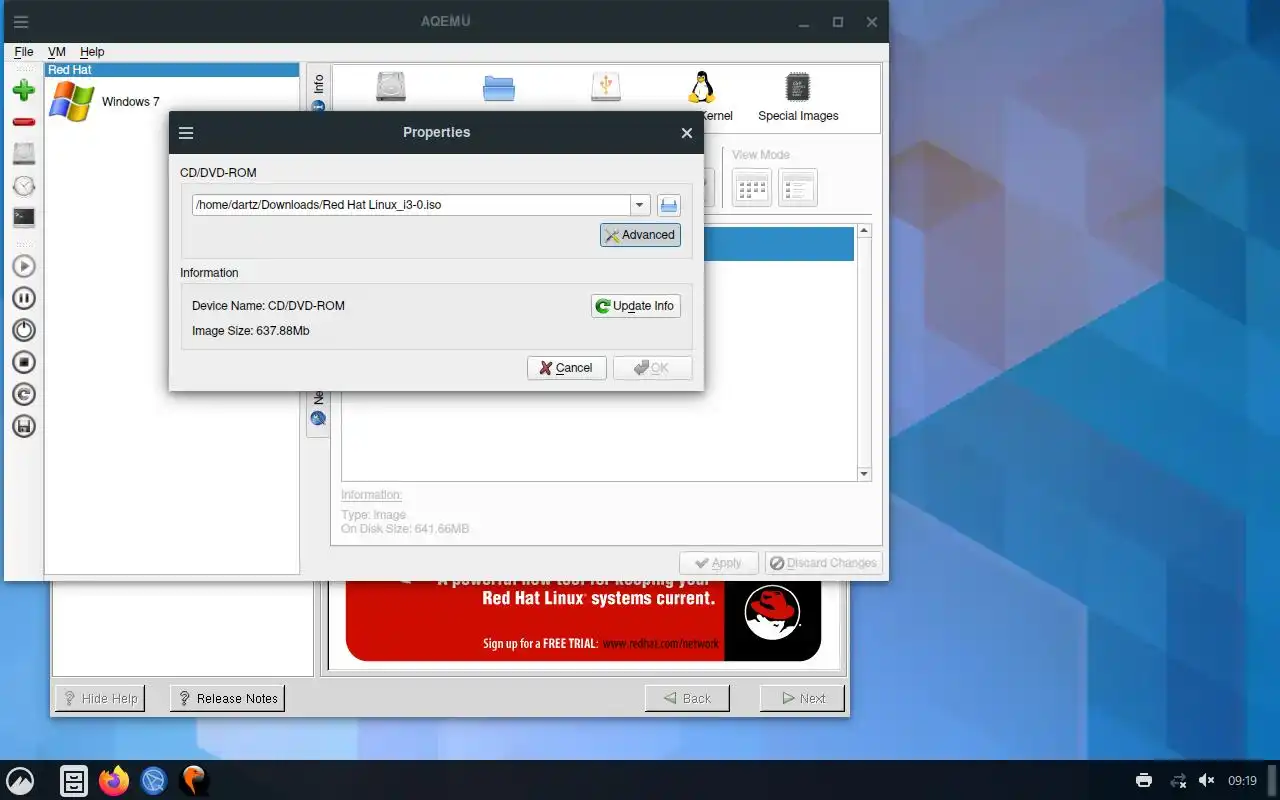Select the vertical Info tab
The width and height of the screenshot is (1280, 800).
tap(318, 91)
